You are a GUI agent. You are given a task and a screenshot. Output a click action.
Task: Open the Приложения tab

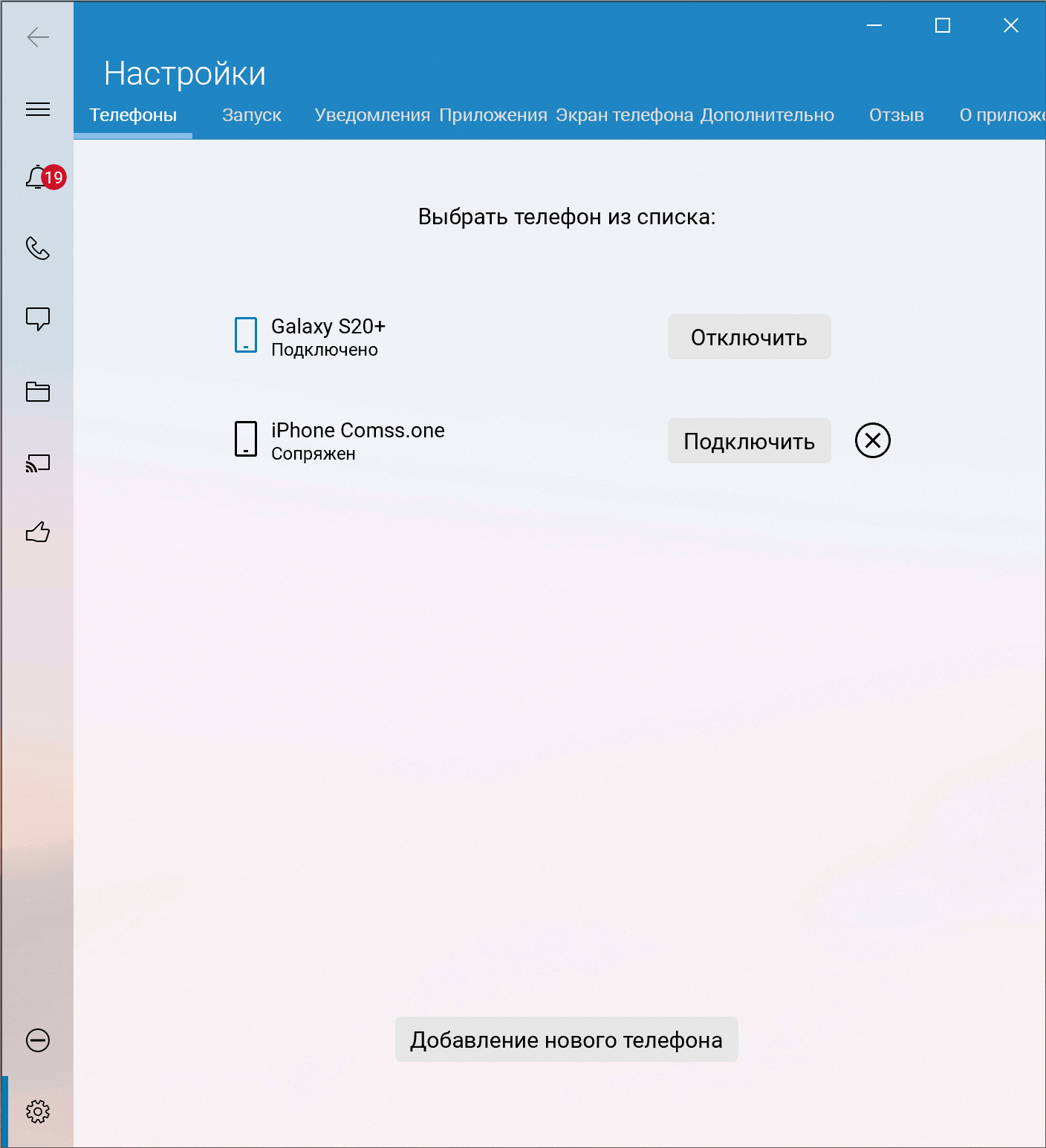(x=493, y=115)
